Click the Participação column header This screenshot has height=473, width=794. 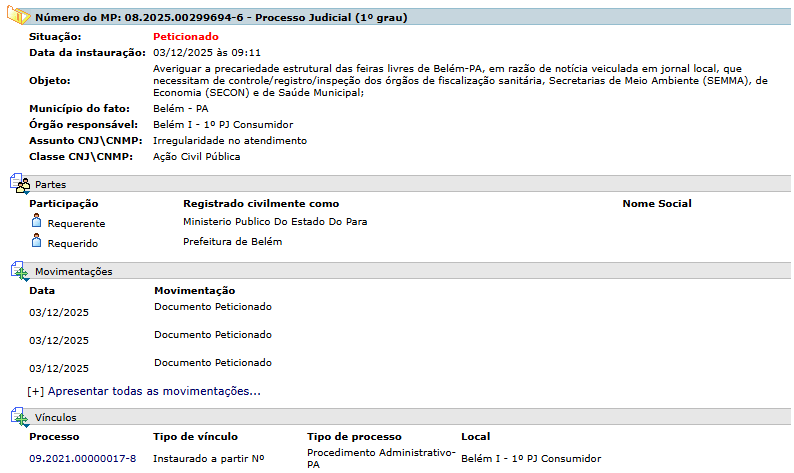pyautogui.click(x=63, y=203)
